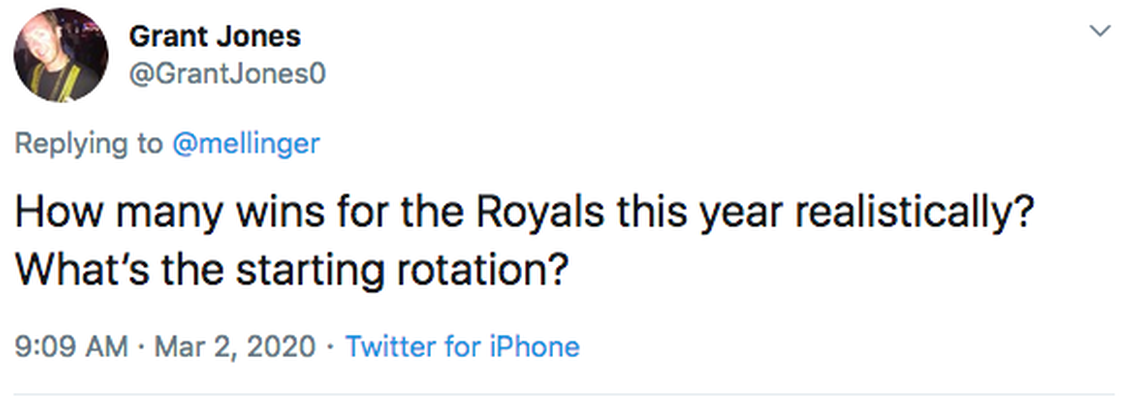1140x407 pixels.
Task: Click the "Replying to" label
Action: (88, 143)
